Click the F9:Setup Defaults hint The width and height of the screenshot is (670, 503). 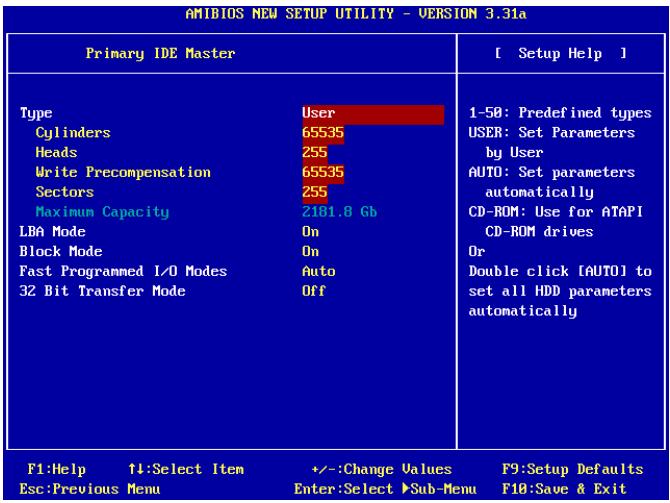coord(573,470)
